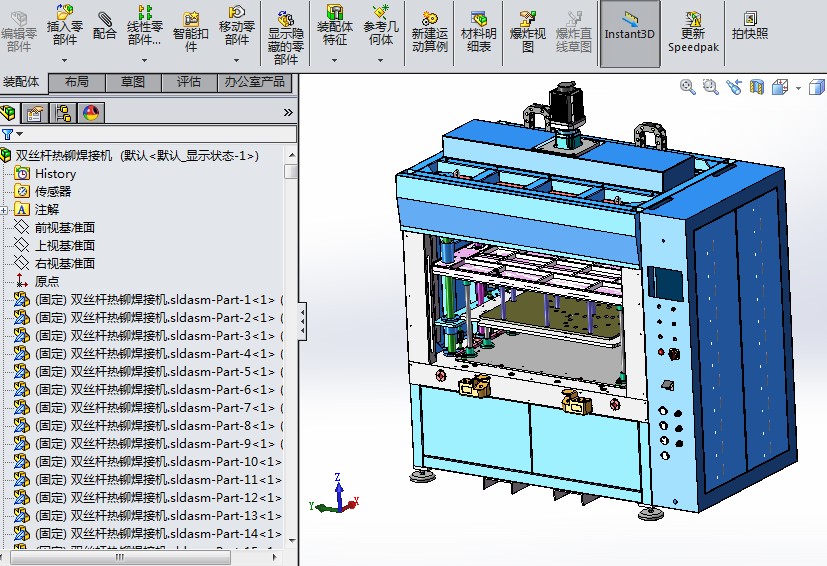
Task: Click View Orientation cube icon
Action: point(780,87)
